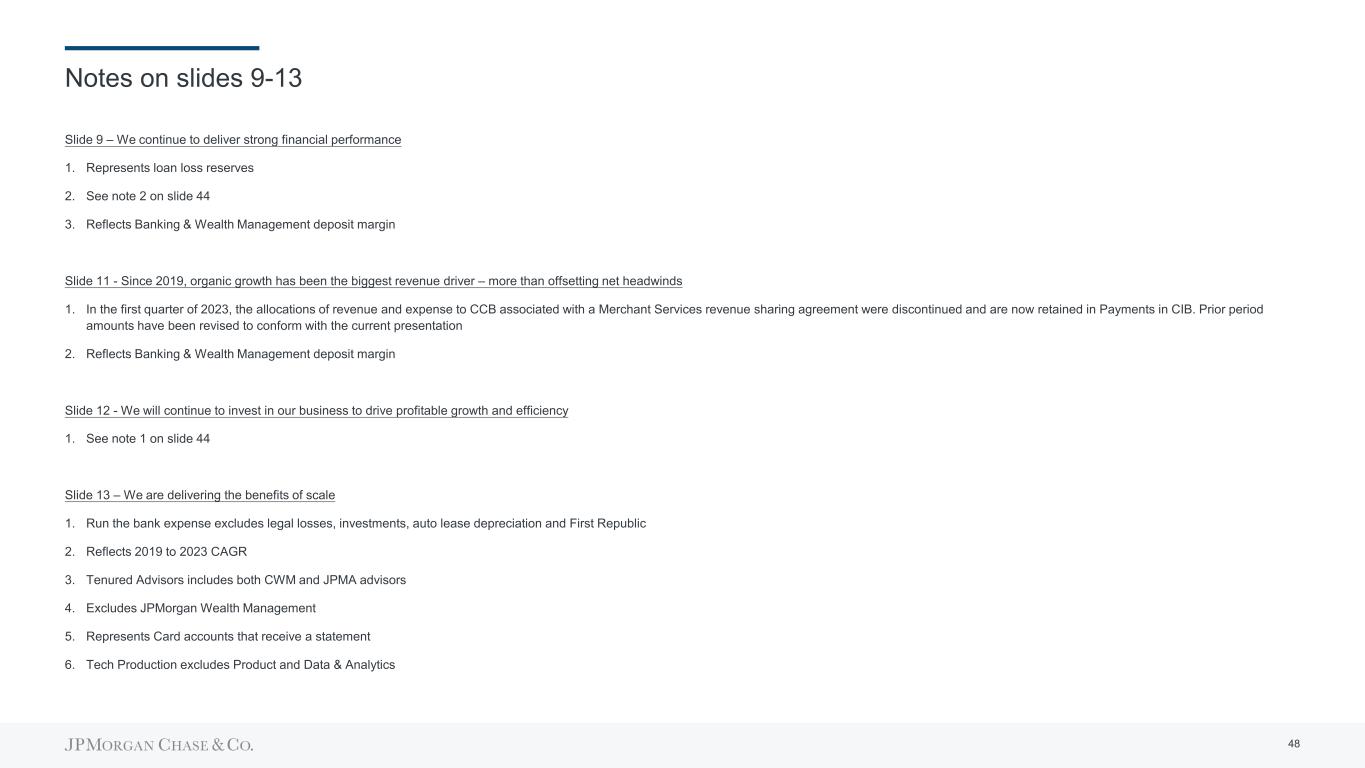
Task: Click the Tenured Advisors note
Action: click(x=245, y=580)
